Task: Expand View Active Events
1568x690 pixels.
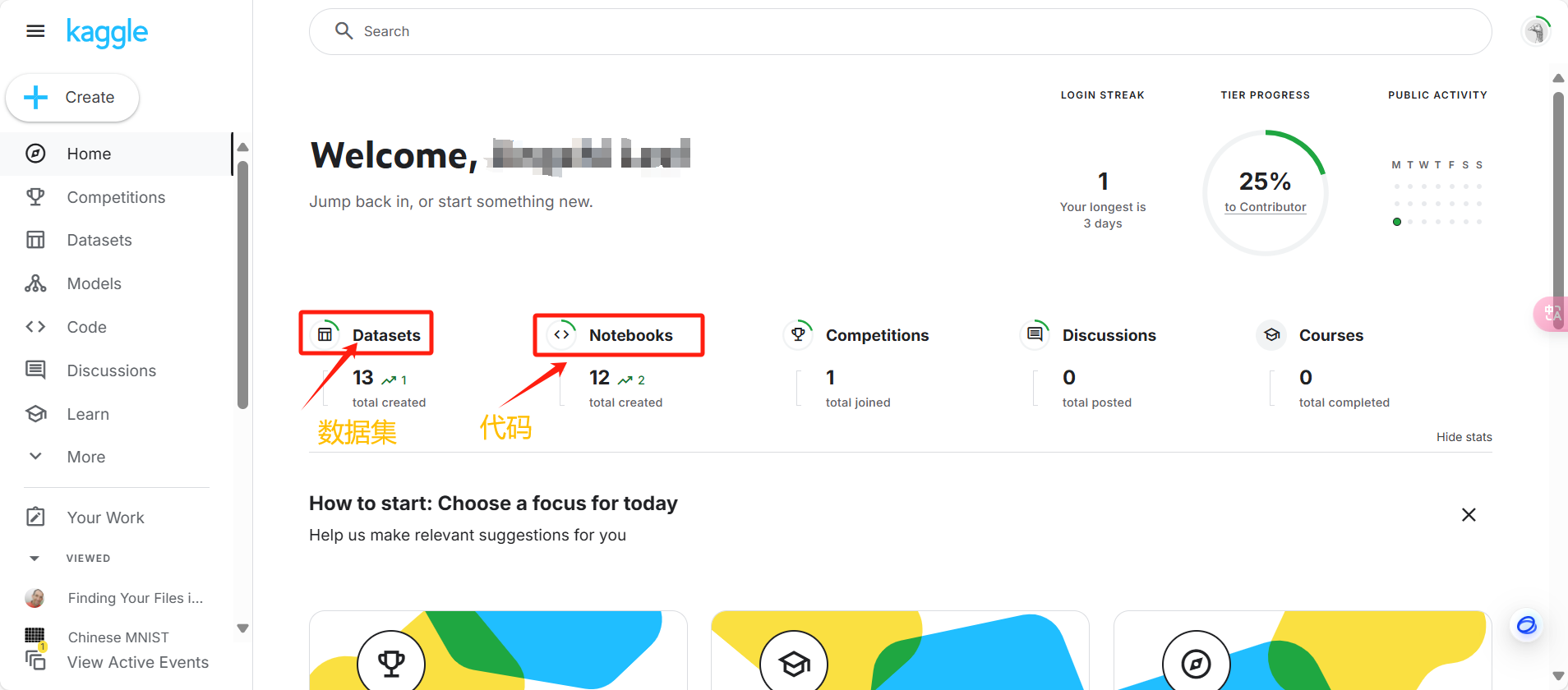Action: tap(137, 662)
